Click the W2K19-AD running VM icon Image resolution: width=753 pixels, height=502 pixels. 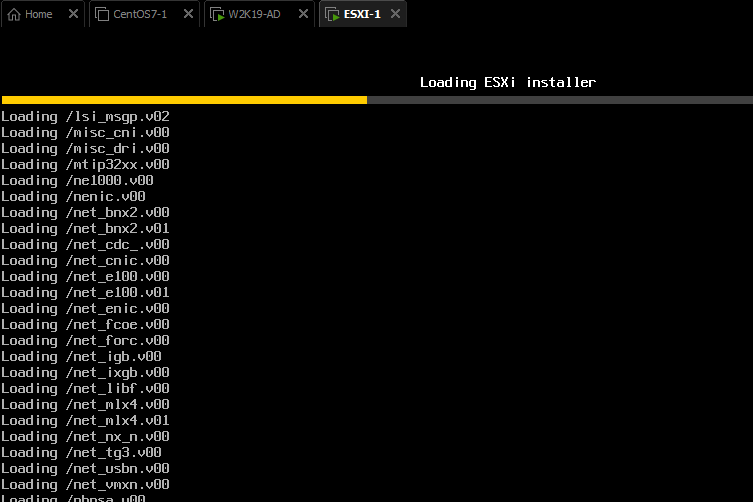tap(217, 14)
